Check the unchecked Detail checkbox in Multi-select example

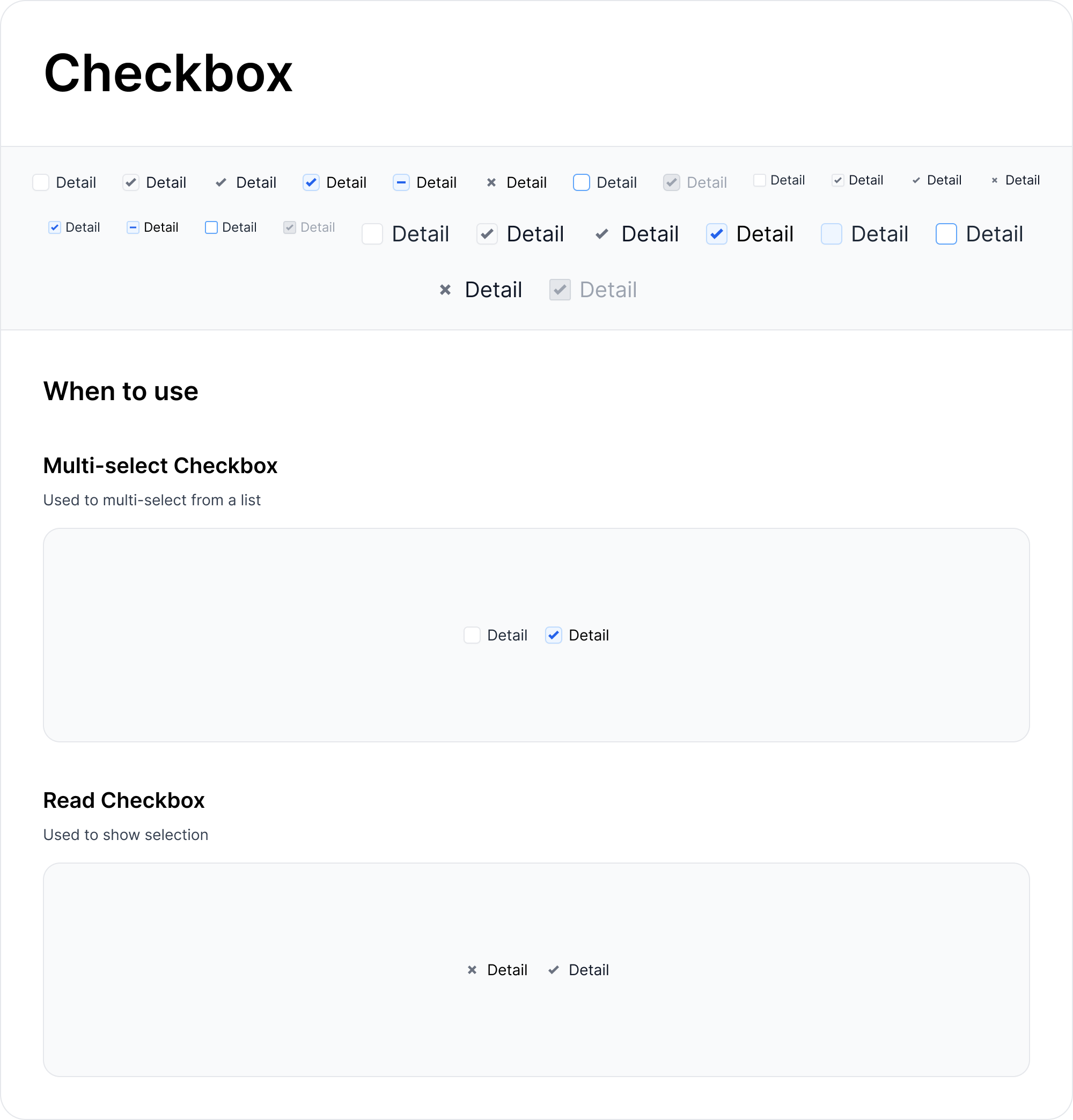tap(472, 635)
